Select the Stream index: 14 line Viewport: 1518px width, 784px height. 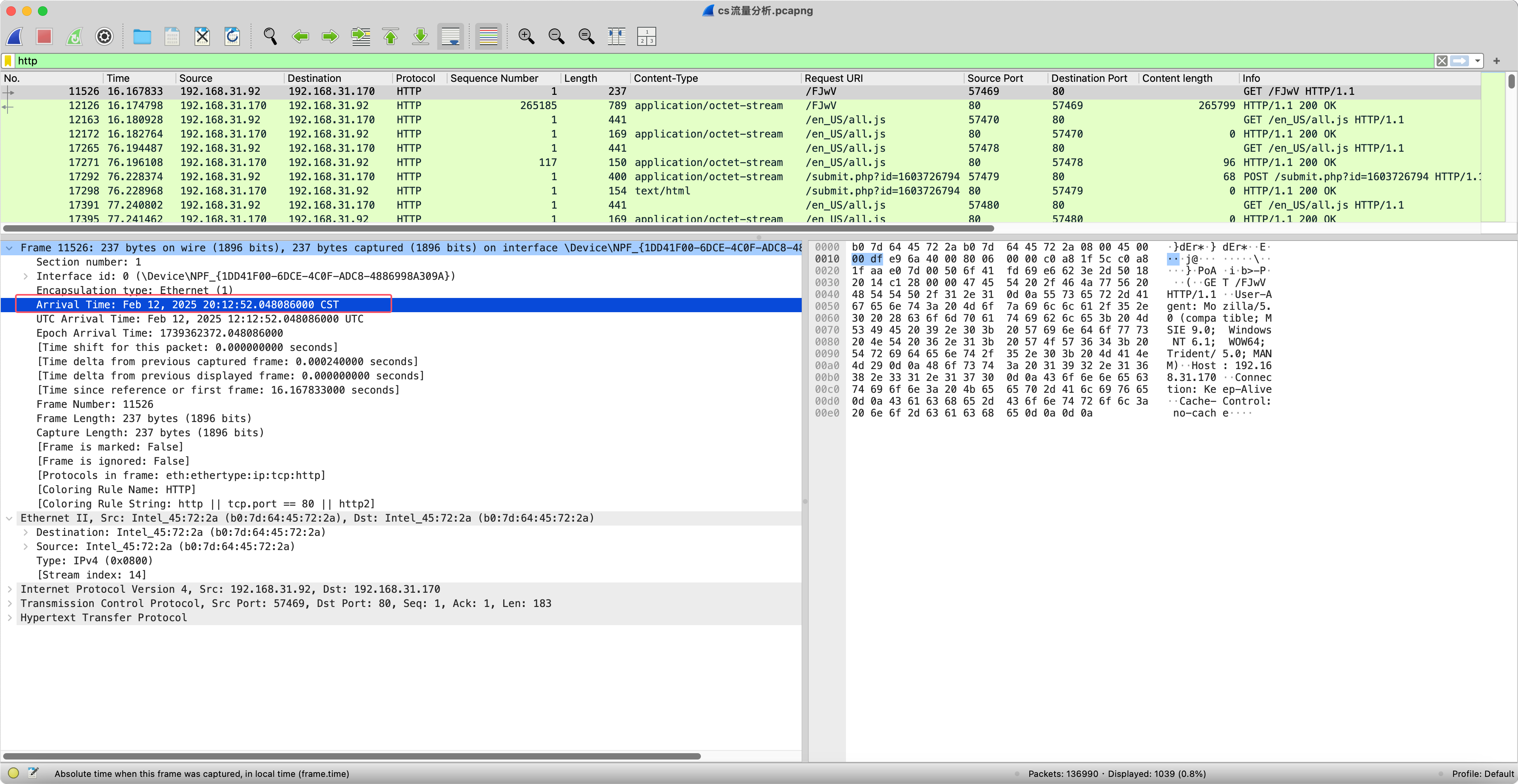pyautogui.click(x=401, y=575)
